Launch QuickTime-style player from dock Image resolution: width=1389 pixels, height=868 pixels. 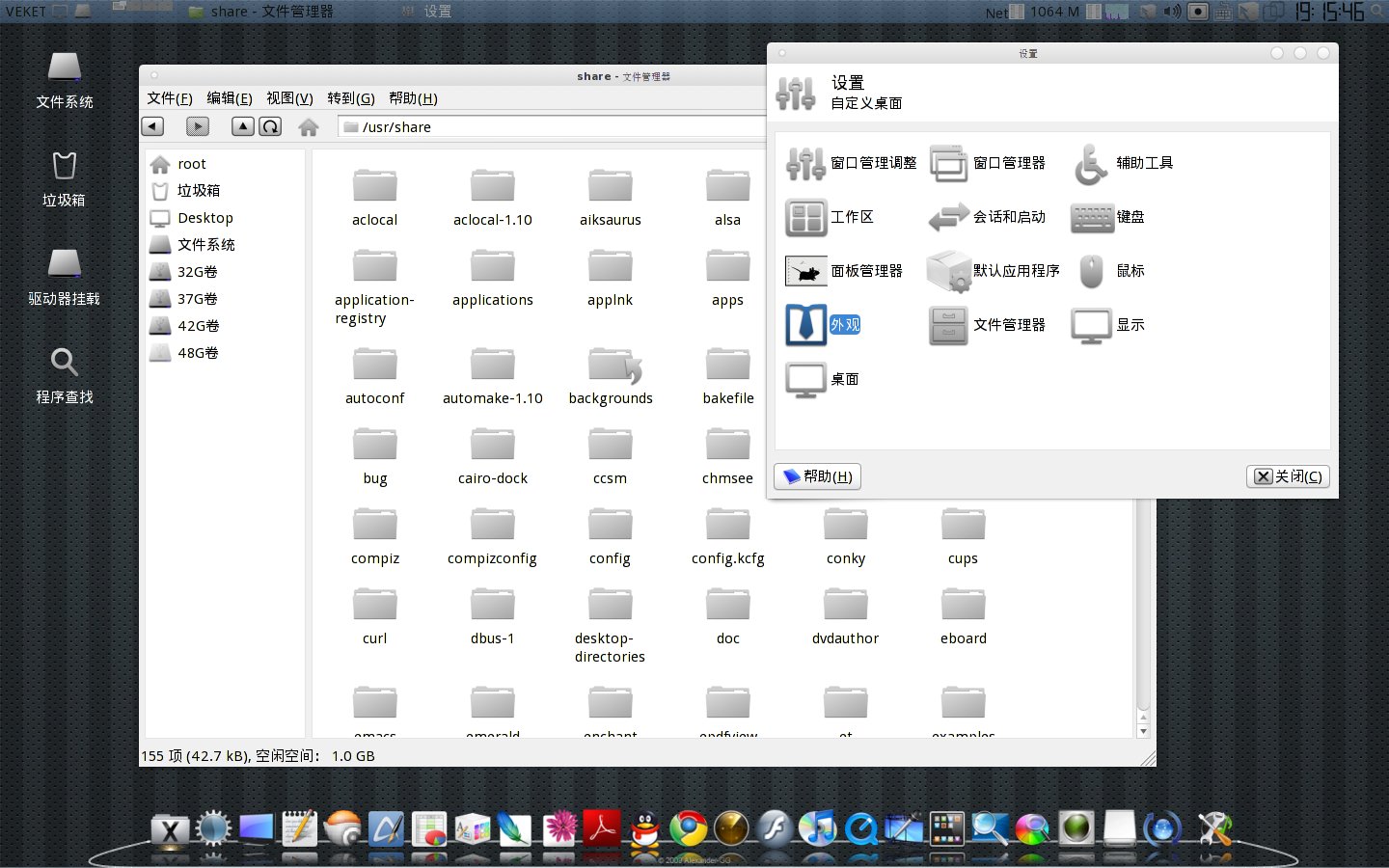click(x=861, y=827)
